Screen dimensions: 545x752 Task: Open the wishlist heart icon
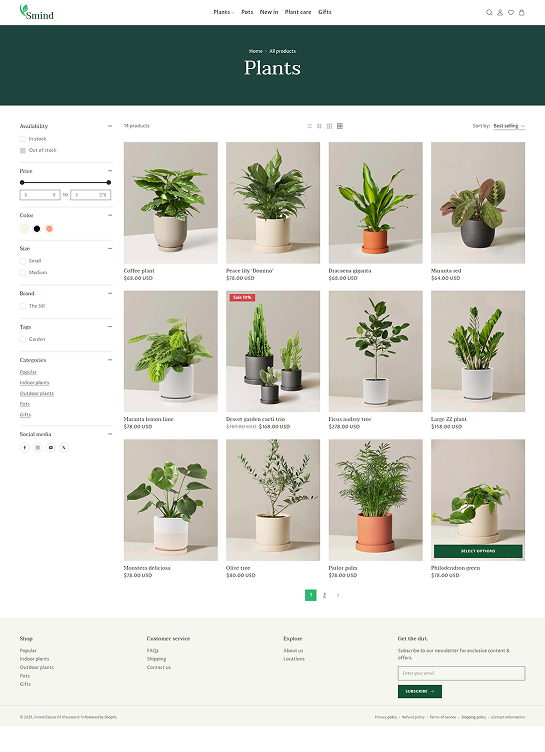[511, 12]
